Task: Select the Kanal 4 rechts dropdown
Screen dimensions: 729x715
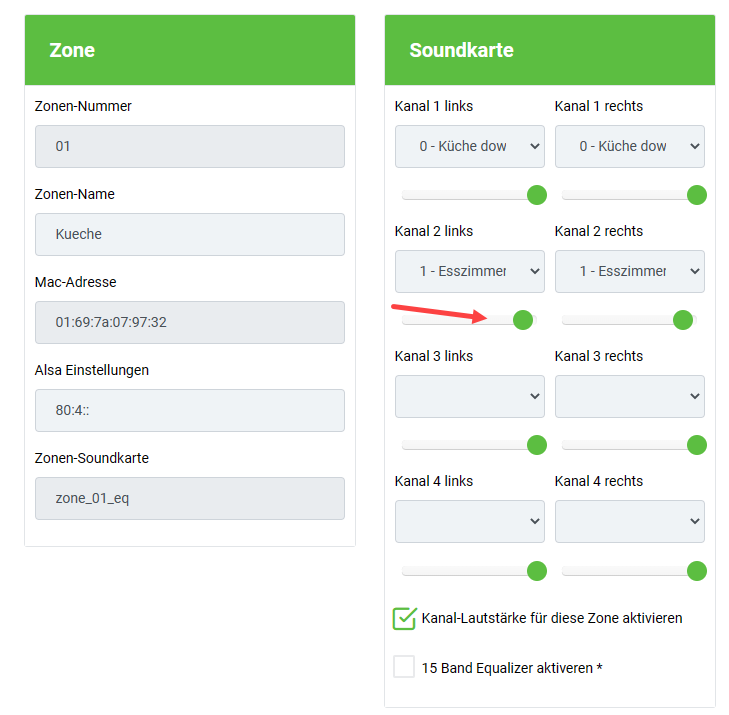Action: tap(630, 521)
